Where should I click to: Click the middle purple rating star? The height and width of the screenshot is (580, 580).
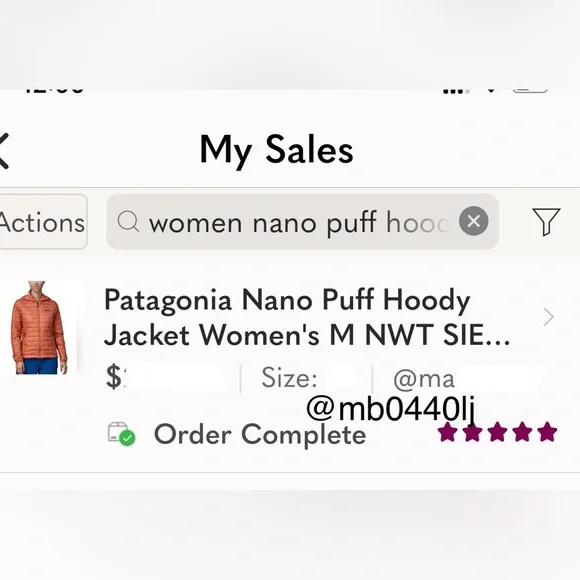coord(497,432)
